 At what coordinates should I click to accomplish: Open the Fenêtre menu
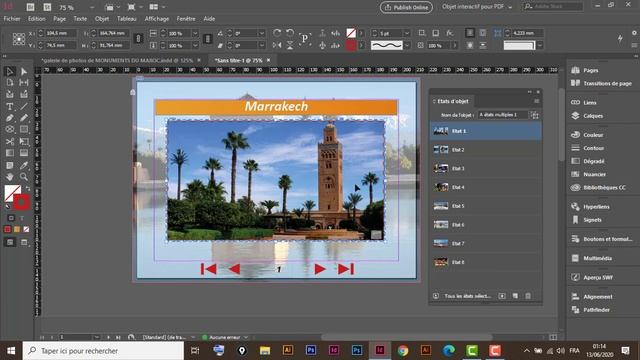tap(186, 19)
